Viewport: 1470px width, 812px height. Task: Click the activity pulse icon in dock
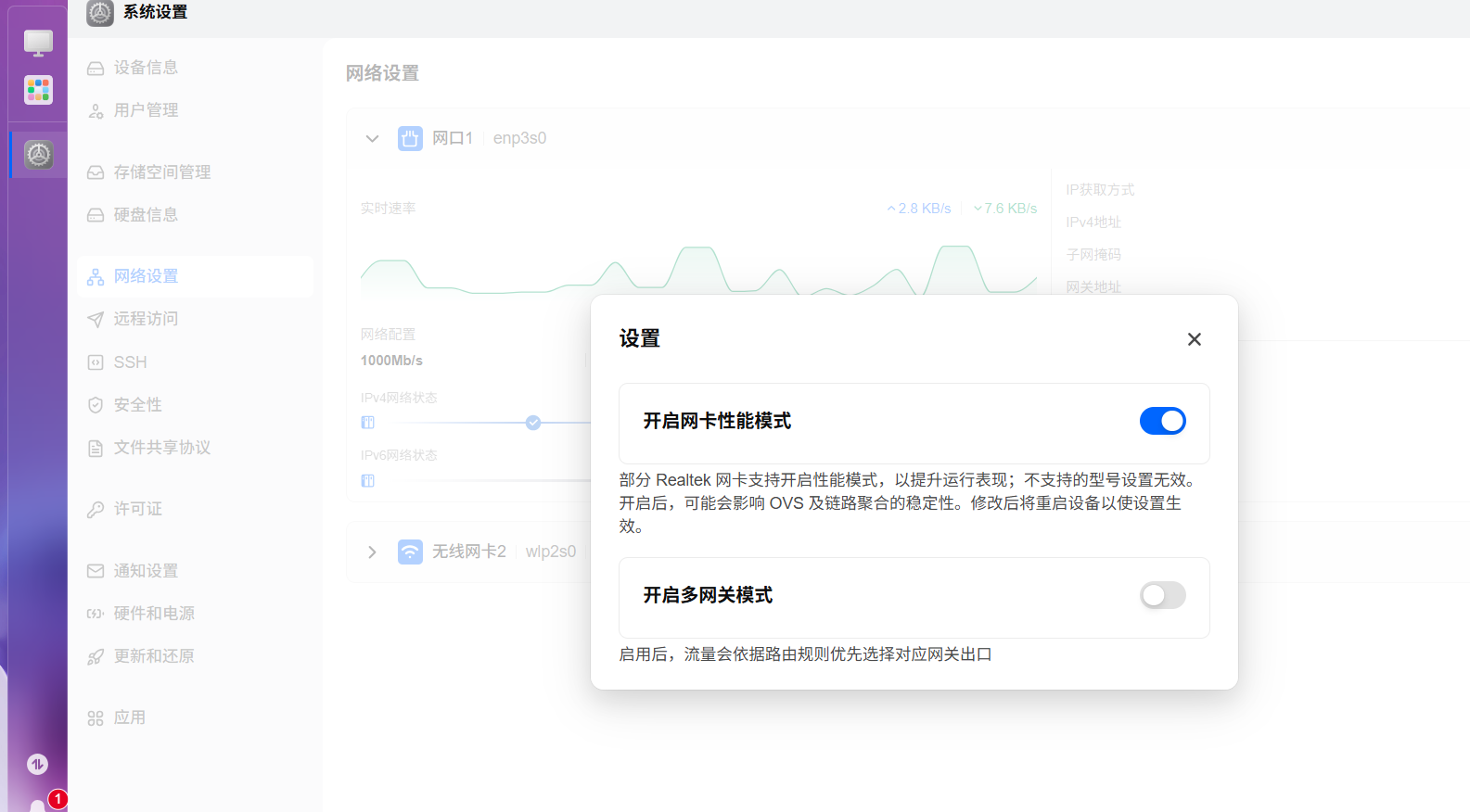37,764
